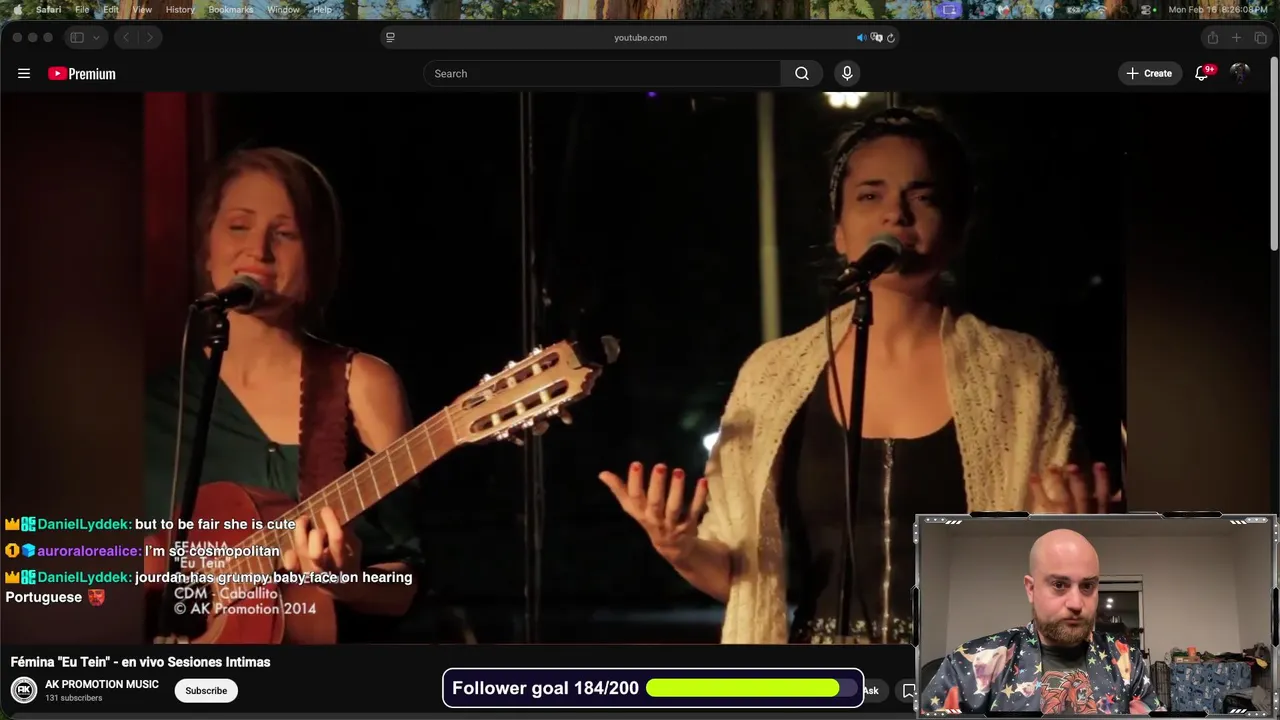The image size is (1280, 720).
Task: Open the notifications bell
Action: [x=1202, y=73]
